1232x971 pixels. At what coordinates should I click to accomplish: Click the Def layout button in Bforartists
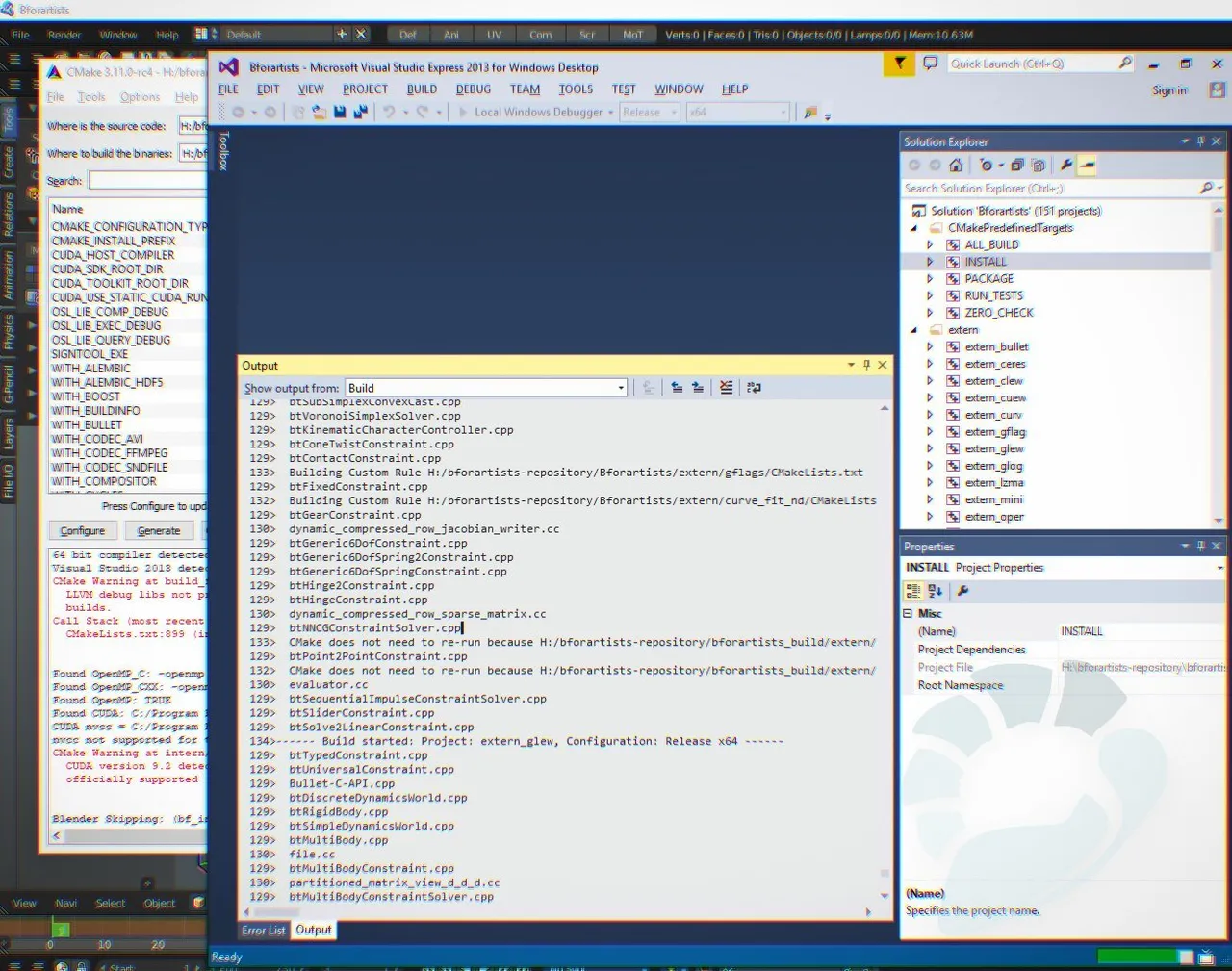tap(408, 35)
